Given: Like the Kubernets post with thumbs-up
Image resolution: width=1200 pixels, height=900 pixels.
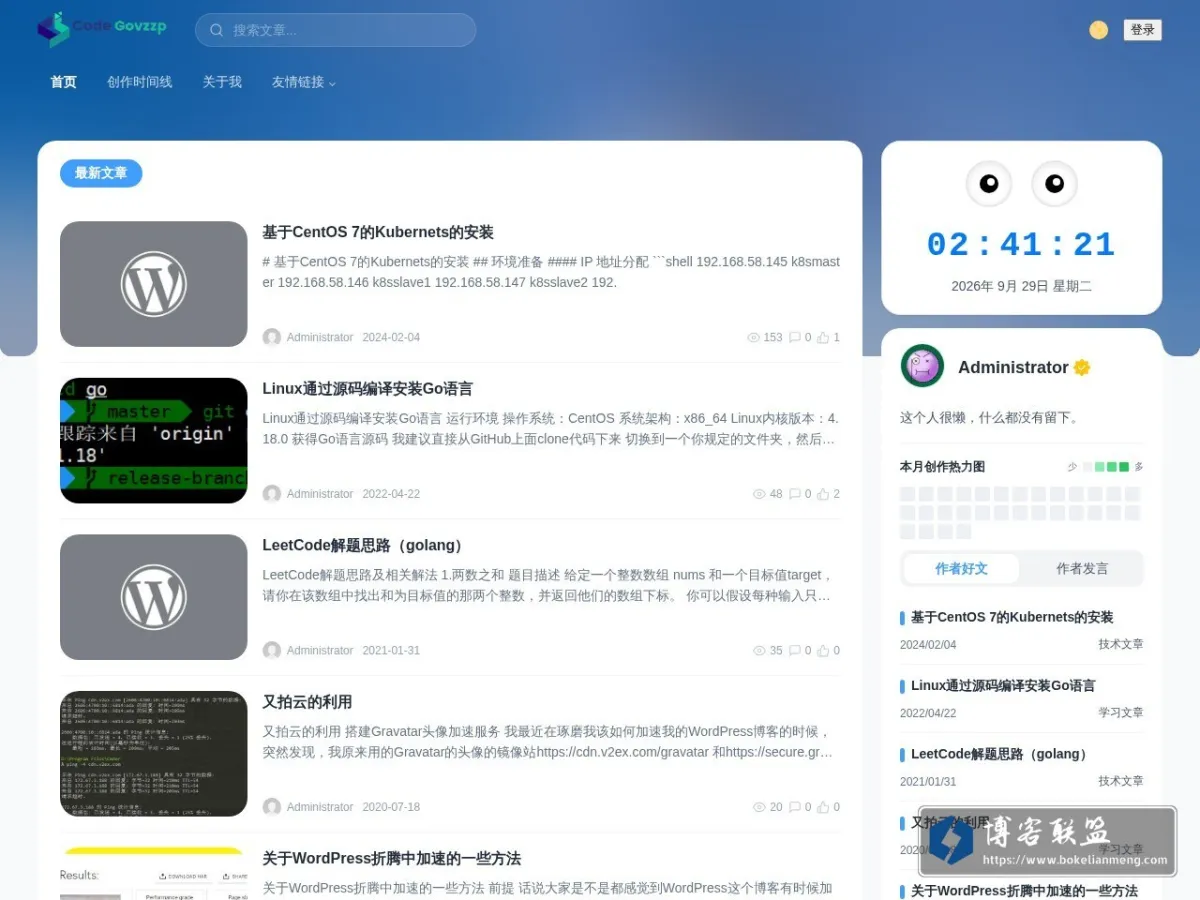Looking at the screenshot, I should [x=823, y=337].
